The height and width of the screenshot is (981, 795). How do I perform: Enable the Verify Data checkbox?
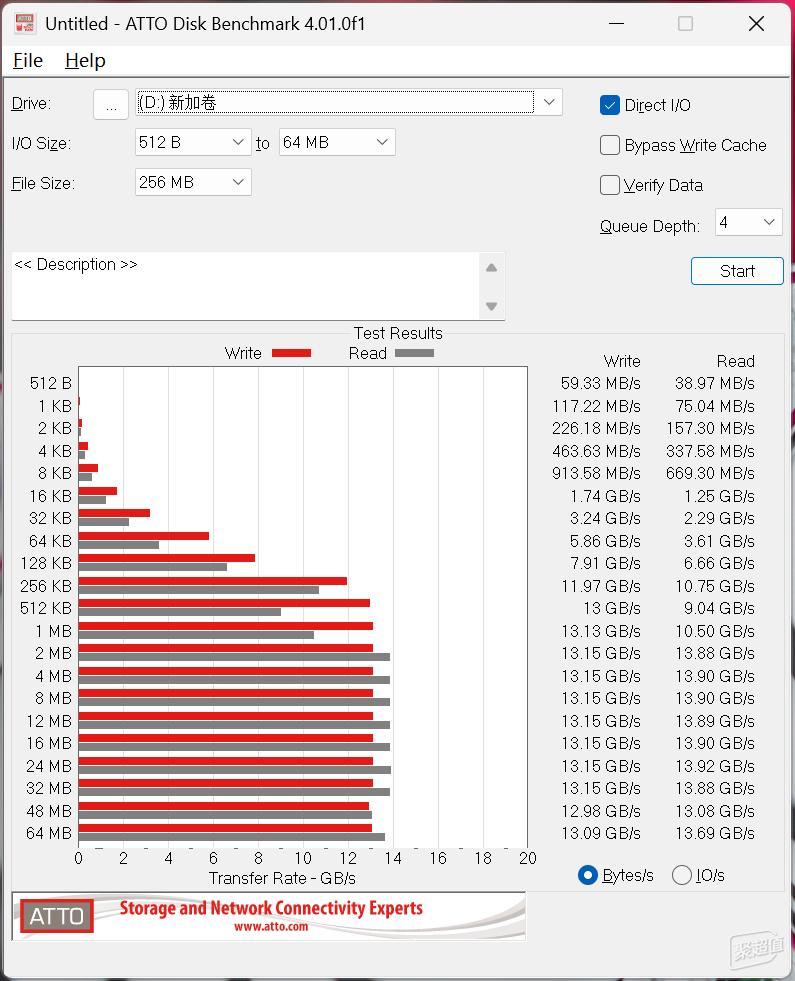coord(609,185)
